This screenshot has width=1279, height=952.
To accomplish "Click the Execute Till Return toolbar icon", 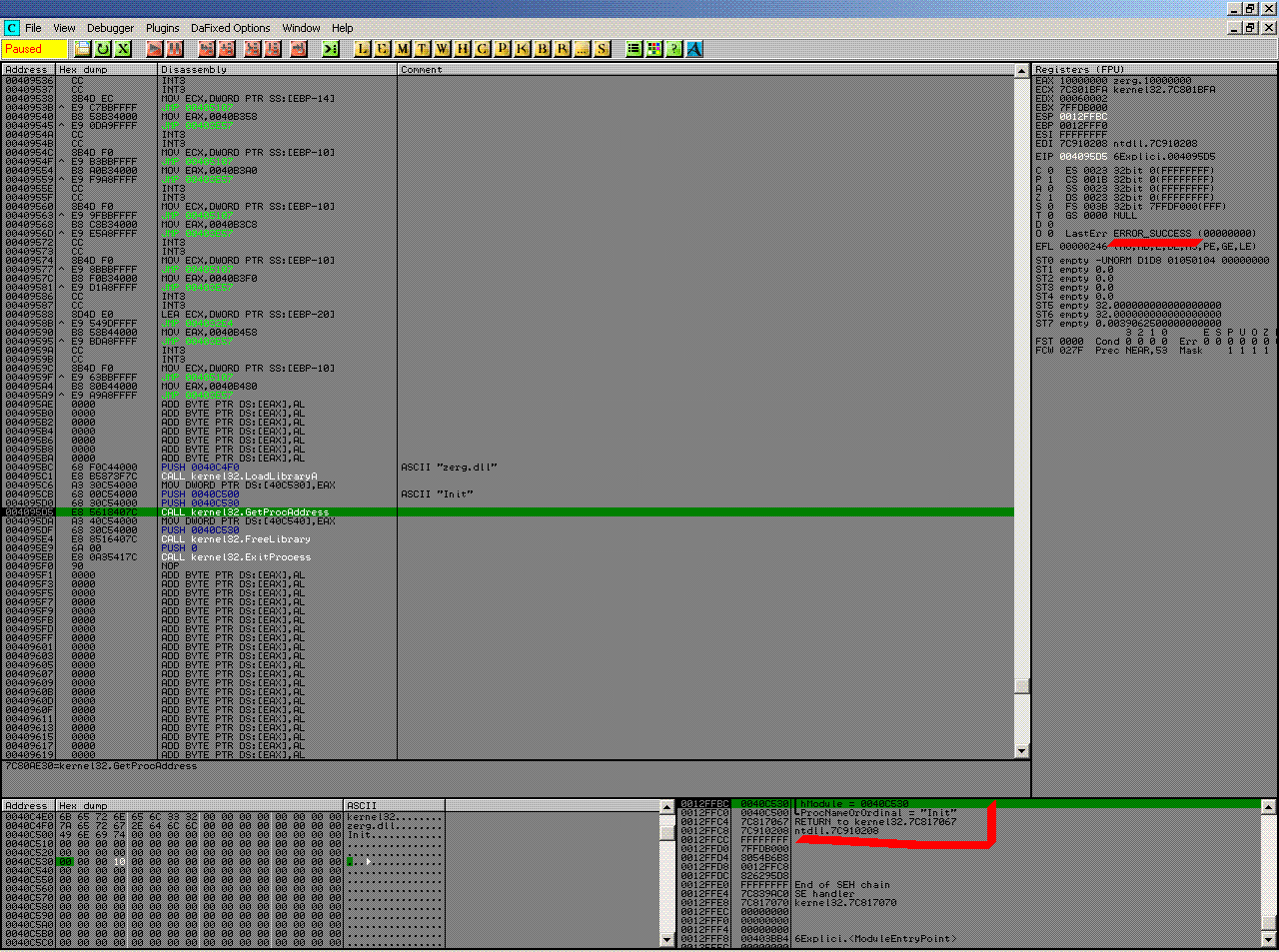I will click(299, 48).
